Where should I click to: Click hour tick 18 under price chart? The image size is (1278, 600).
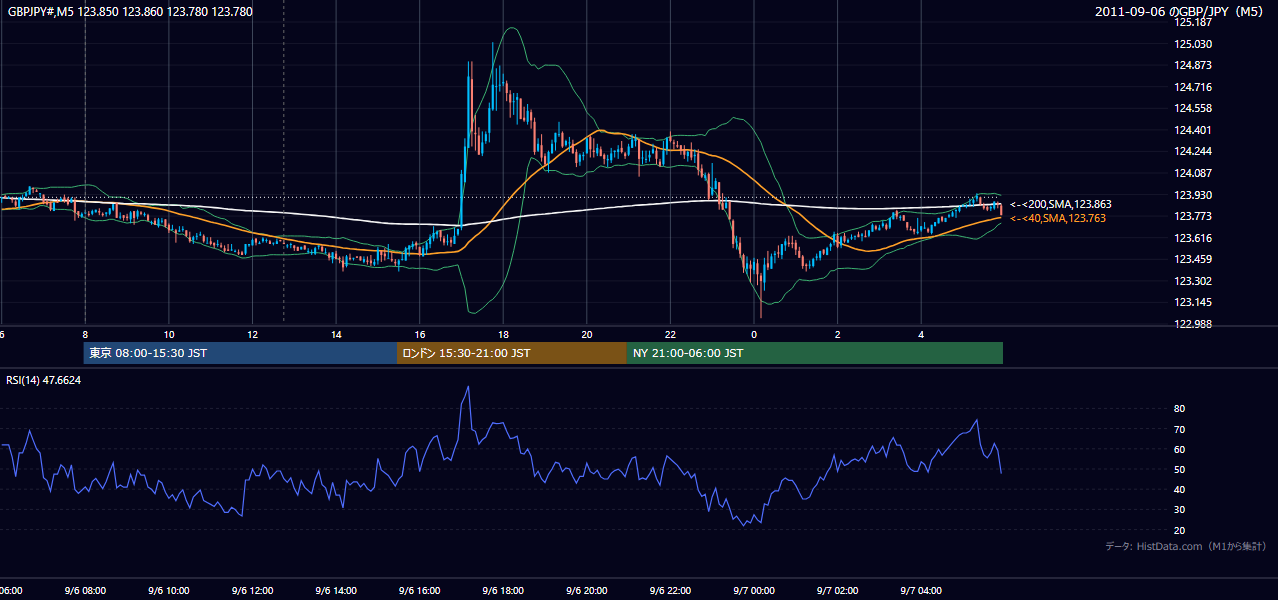(x=504, y=335)
